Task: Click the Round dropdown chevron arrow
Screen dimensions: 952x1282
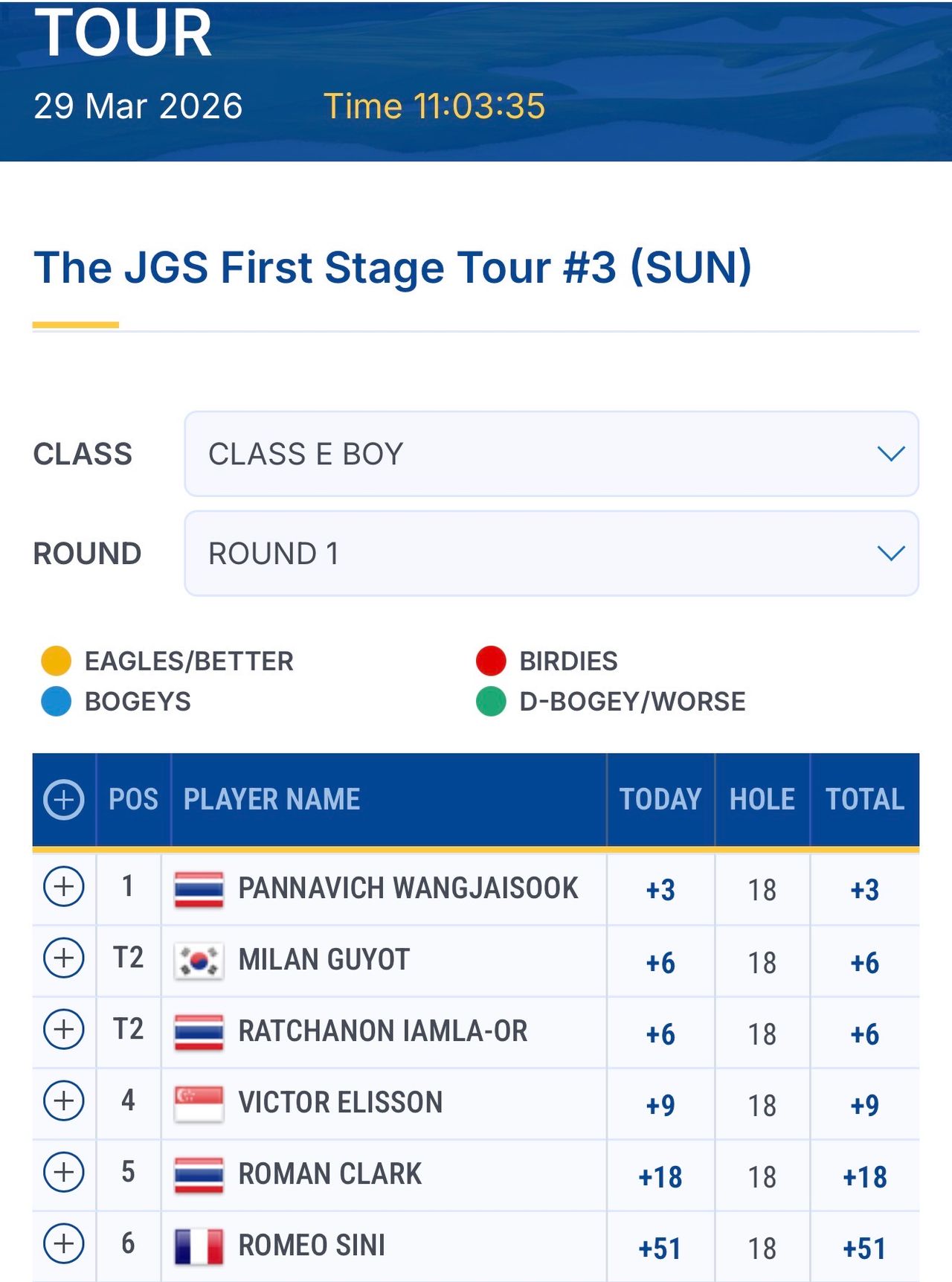Action: coord(890,554)
